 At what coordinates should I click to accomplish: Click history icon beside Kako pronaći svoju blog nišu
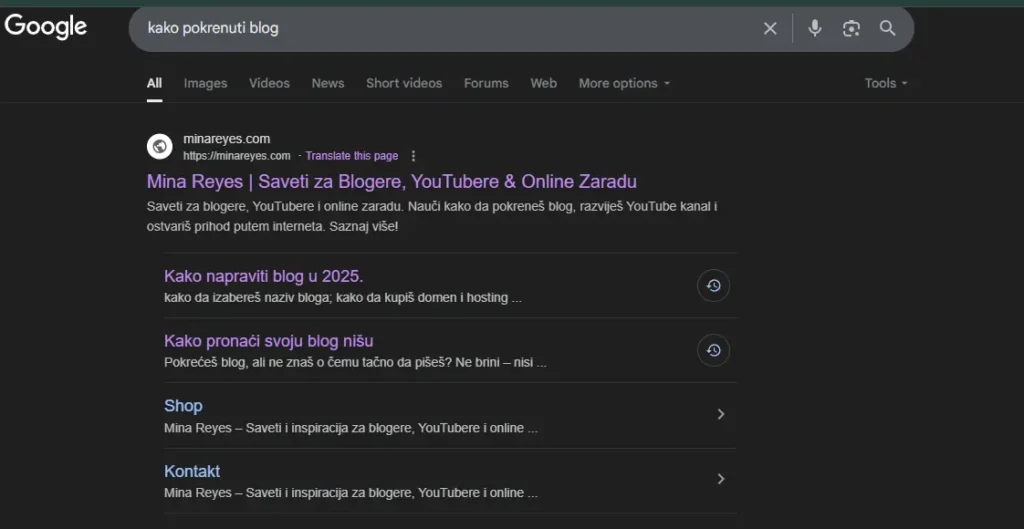click(713, 350)
